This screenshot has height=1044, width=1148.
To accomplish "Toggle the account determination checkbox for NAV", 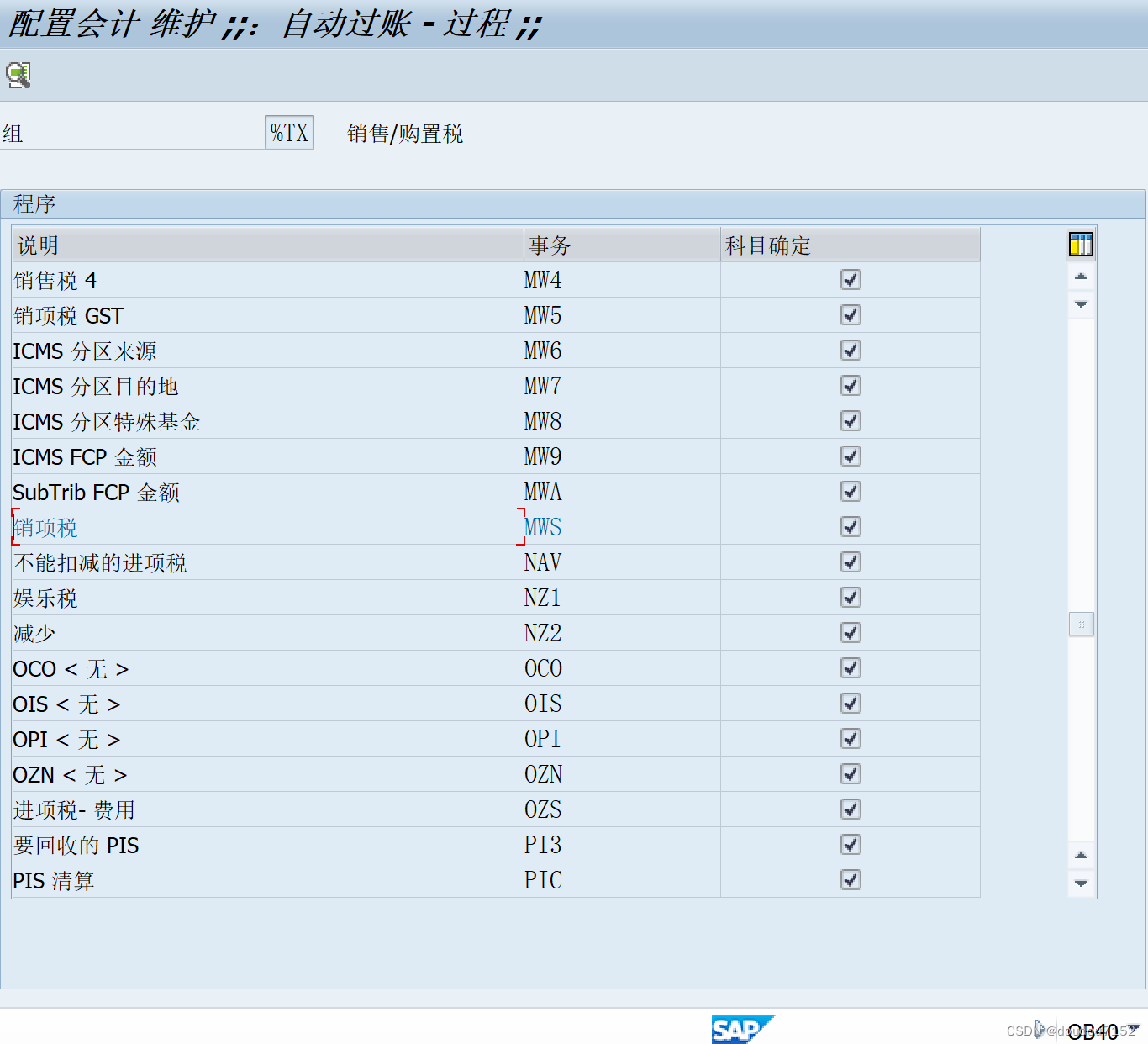I will [850, 562].
